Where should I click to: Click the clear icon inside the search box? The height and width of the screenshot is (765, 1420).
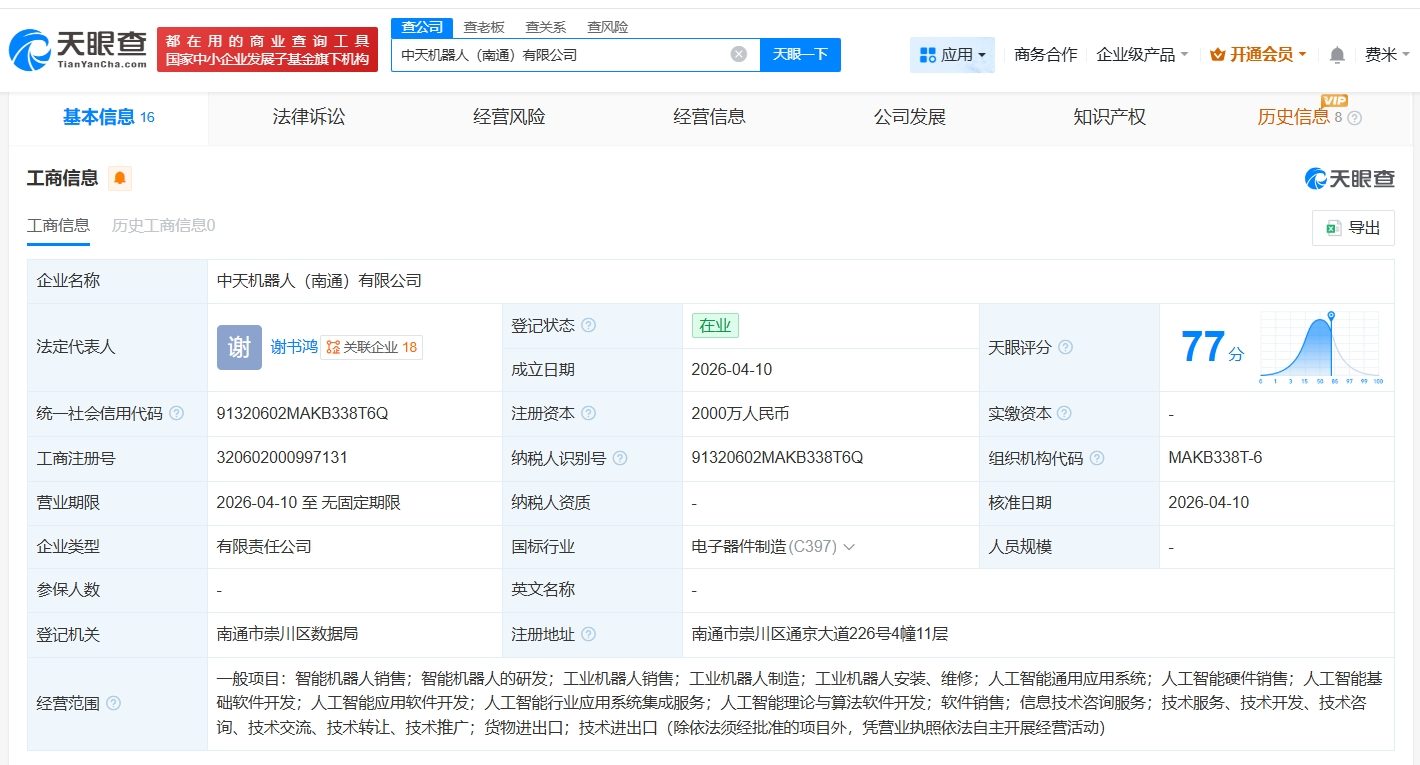point(738,55)
